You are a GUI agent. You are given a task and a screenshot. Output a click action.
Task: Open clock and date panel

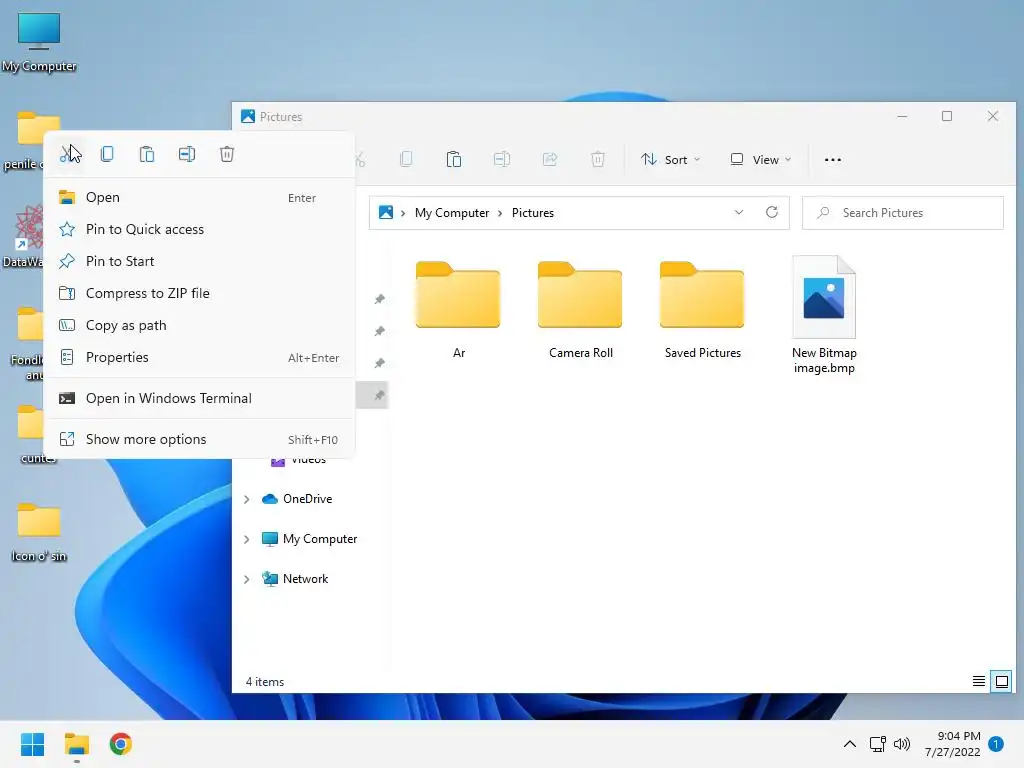pyautogui.click(x=953, y=744)
